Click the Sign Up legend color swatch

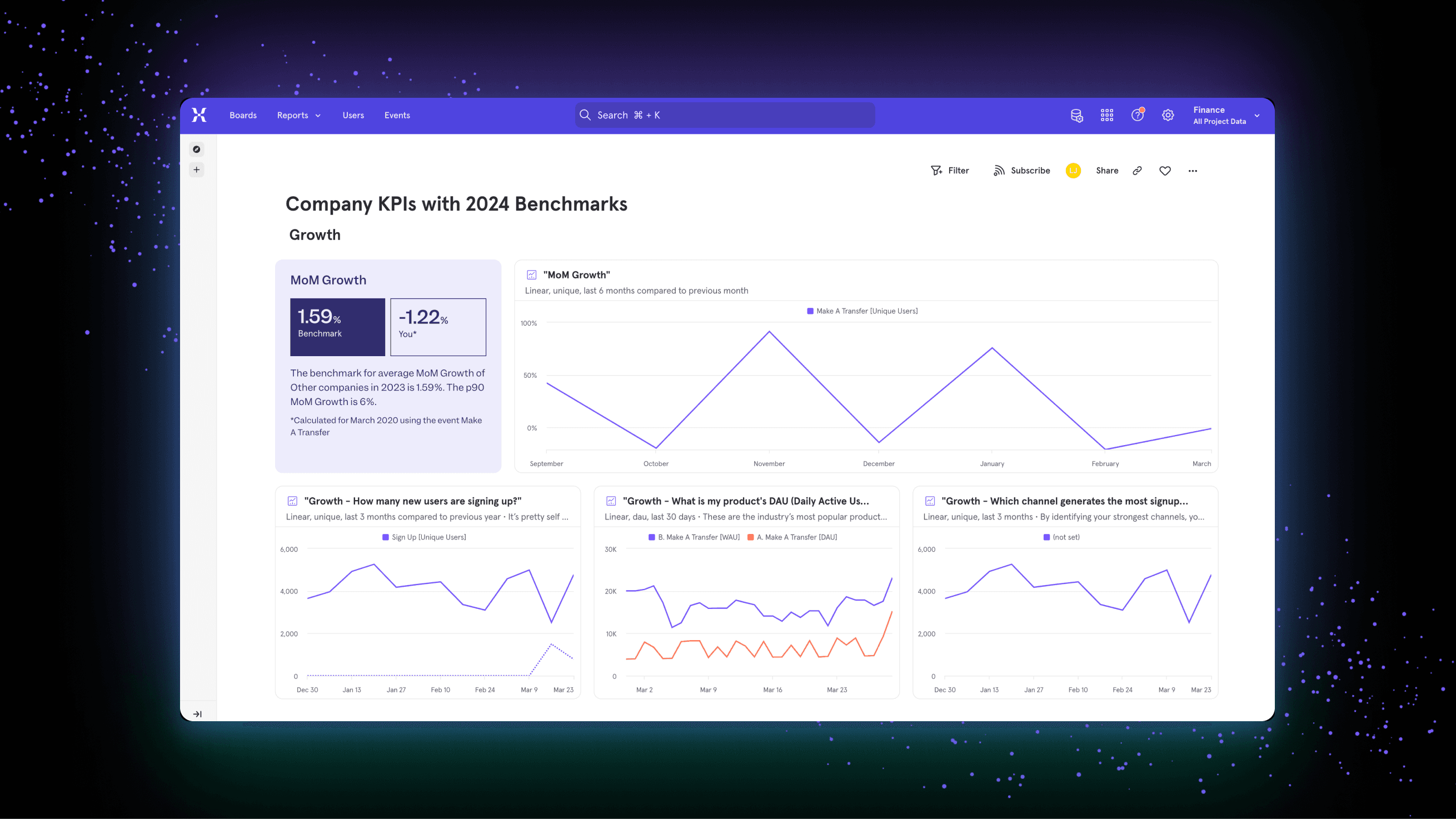(386, 537)
